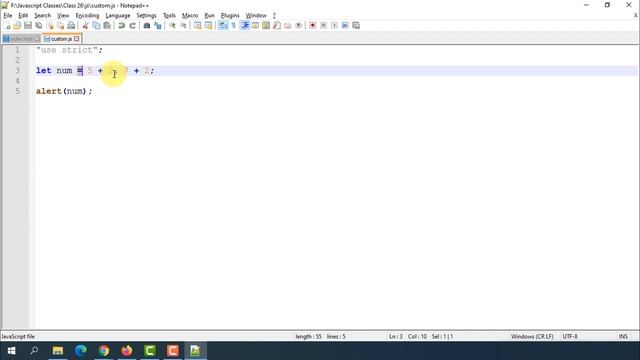
Task: Start macro recording with red icon
Action: tap(313, 25)
